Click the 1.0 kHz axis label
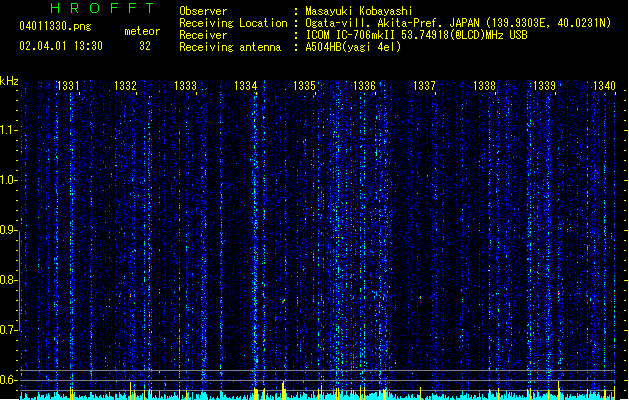Image resolution: width=629 pixels, height=400 pixels. pos(8,180)
